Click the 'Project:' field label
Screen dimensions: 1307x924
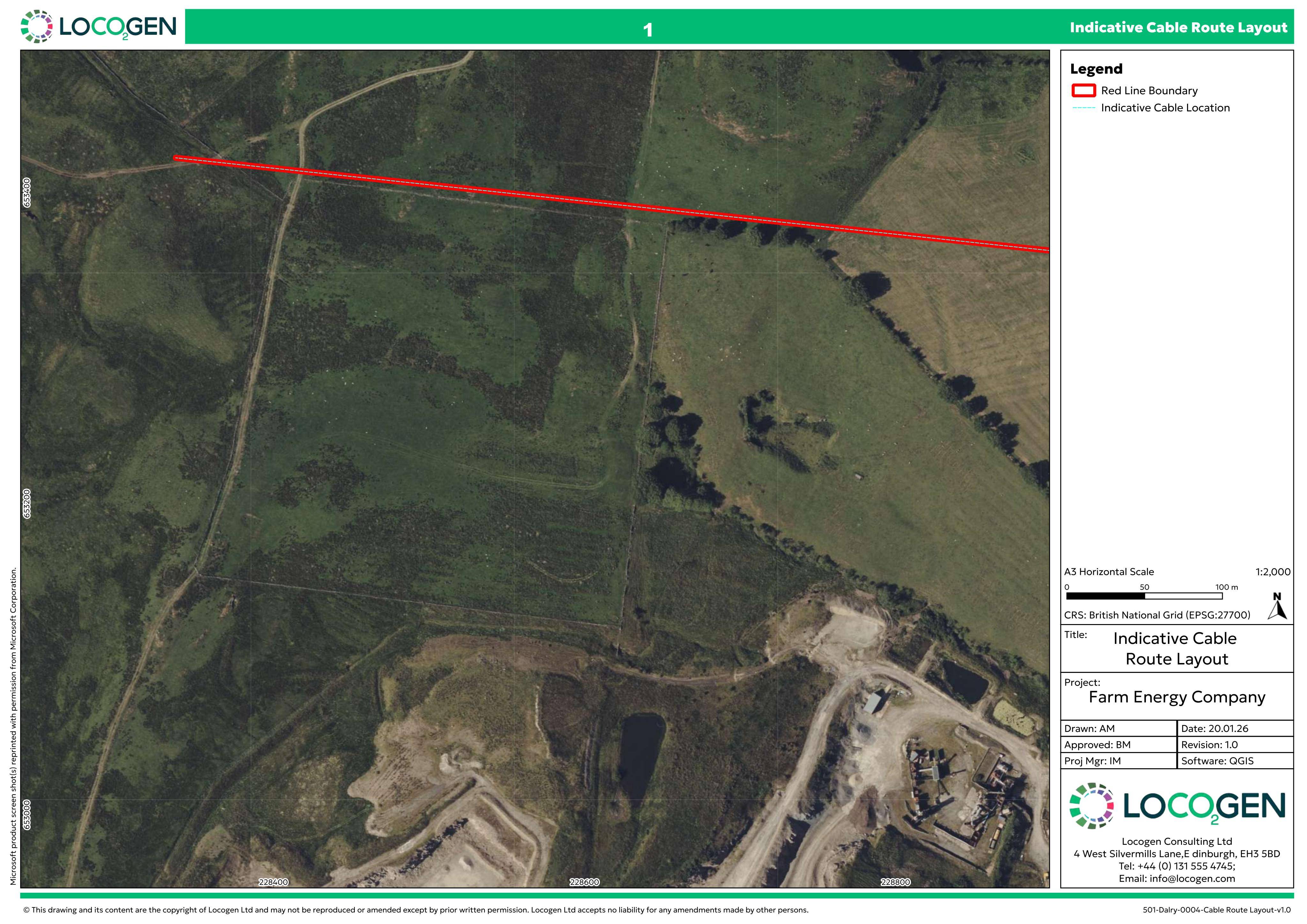tap(1082, 682)
